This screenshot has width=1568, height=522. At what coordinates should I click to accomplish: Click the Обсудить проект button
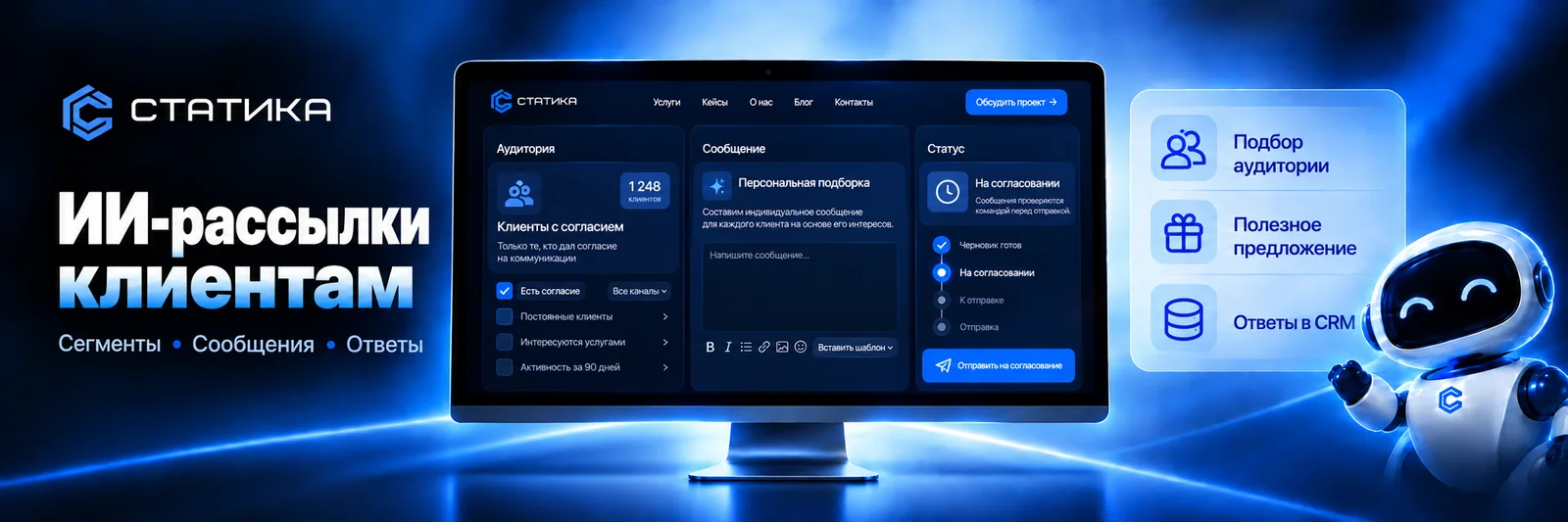[1016, 102]
